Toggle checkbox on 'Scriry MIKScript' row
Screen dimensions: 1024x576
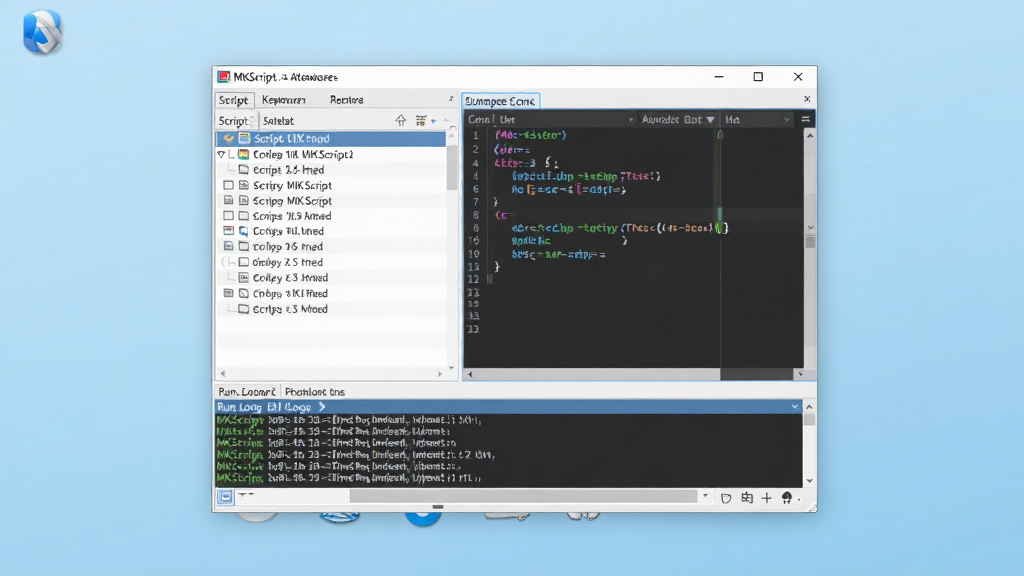228,185
